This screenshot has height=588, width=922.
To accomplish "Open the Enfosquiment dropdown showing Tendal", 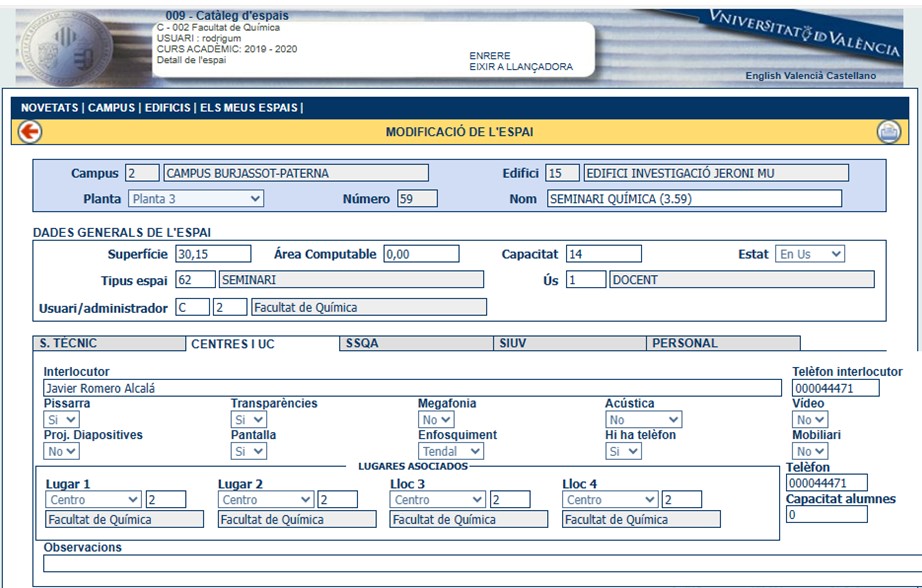I will [451, 451].
